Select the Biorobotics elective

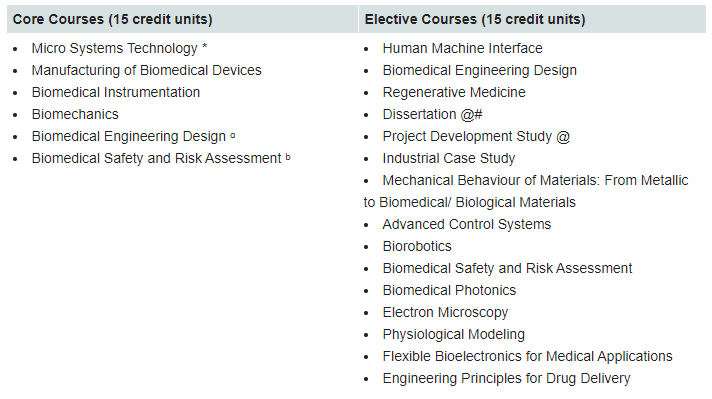click(x=417, y=246)
